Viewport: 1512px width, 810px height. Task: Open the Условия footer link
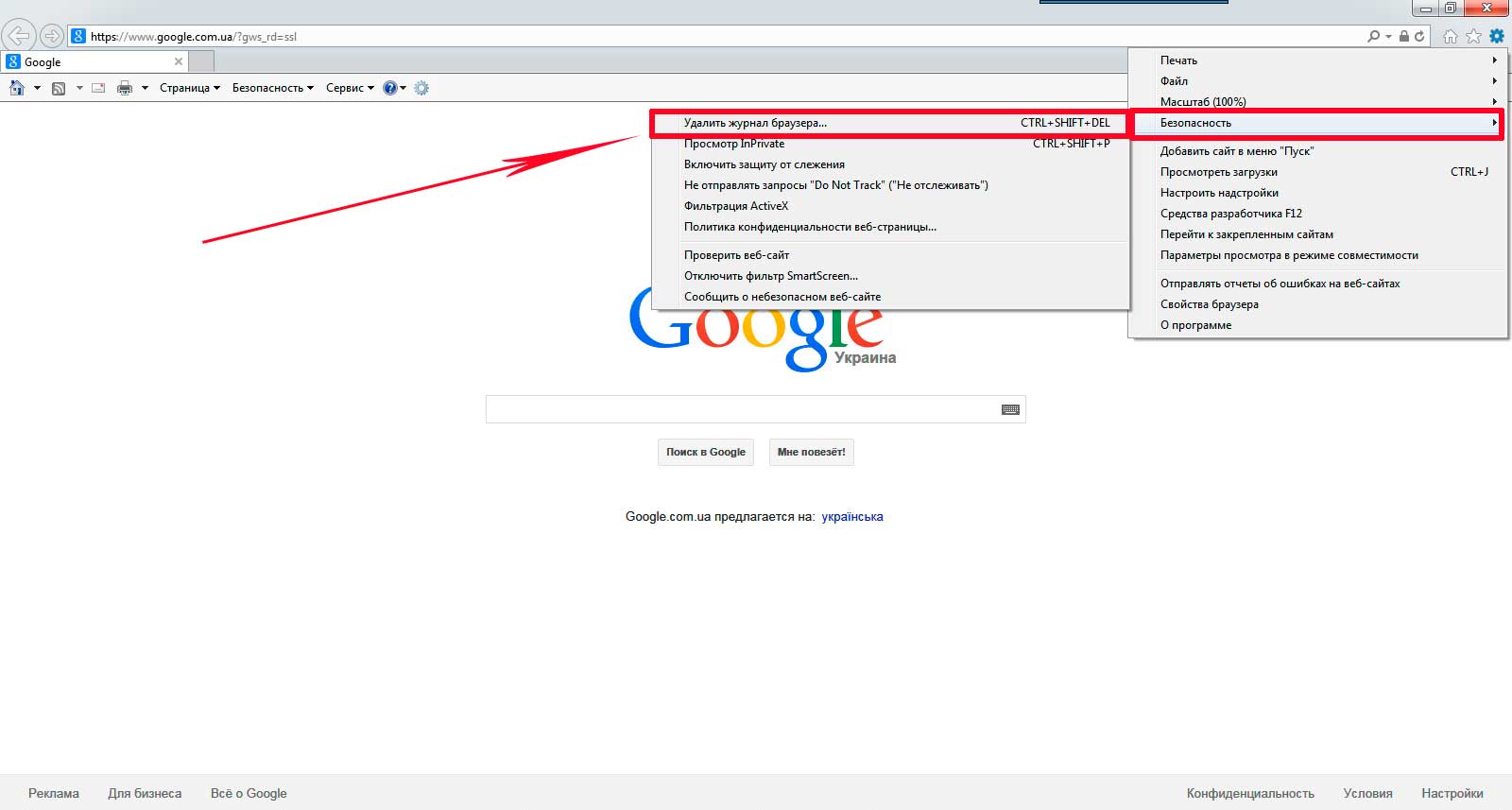(1367, 793)
